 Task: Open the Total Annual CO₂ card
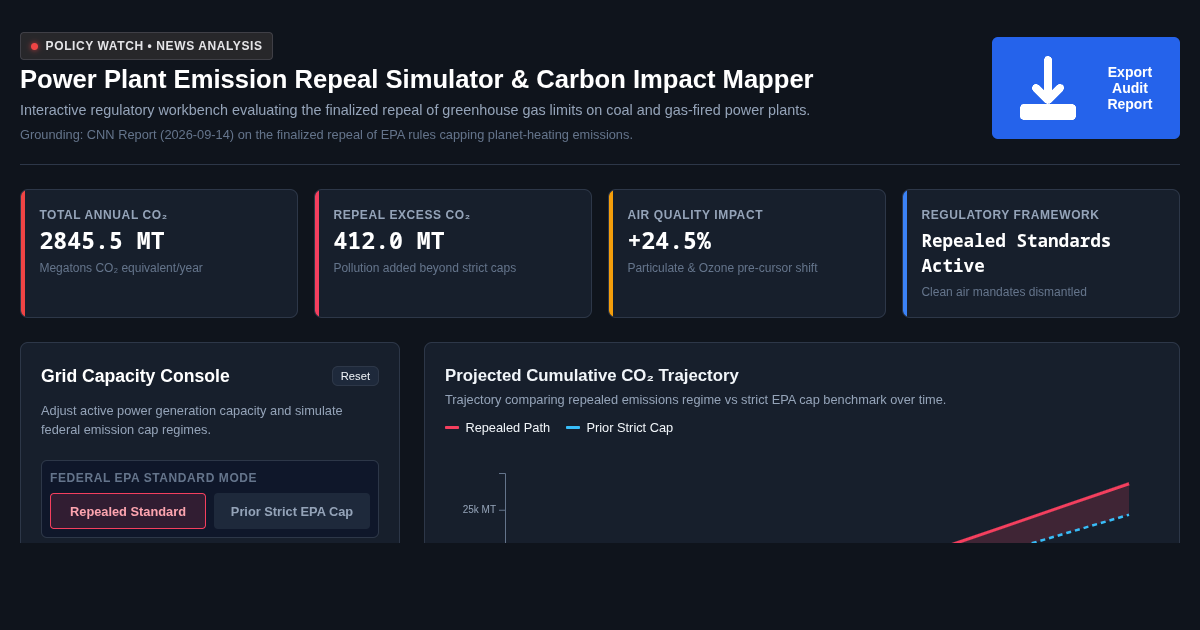pos(159,253)
